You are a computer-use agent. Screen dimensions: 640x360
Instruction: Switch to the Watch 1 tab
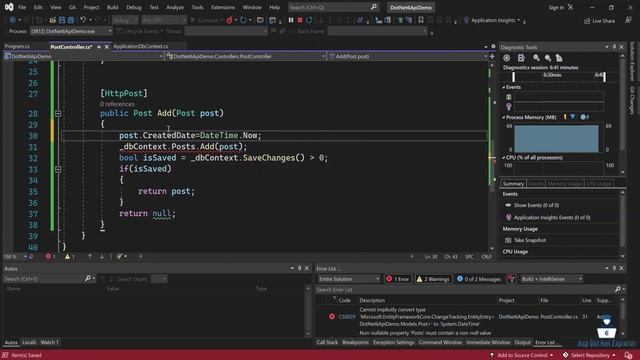click(x=49, y=342)
